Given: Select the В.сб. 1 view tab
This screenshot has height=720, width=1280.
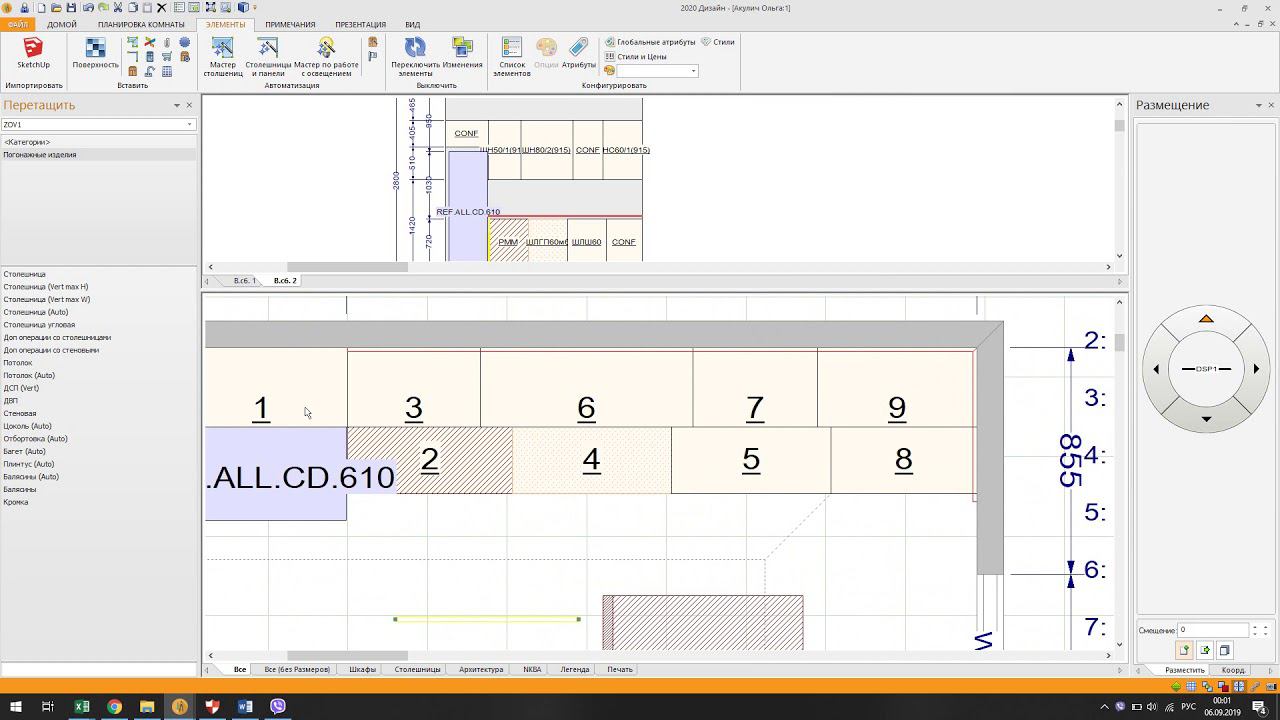Looking at the screenshot, I should 244,281.
